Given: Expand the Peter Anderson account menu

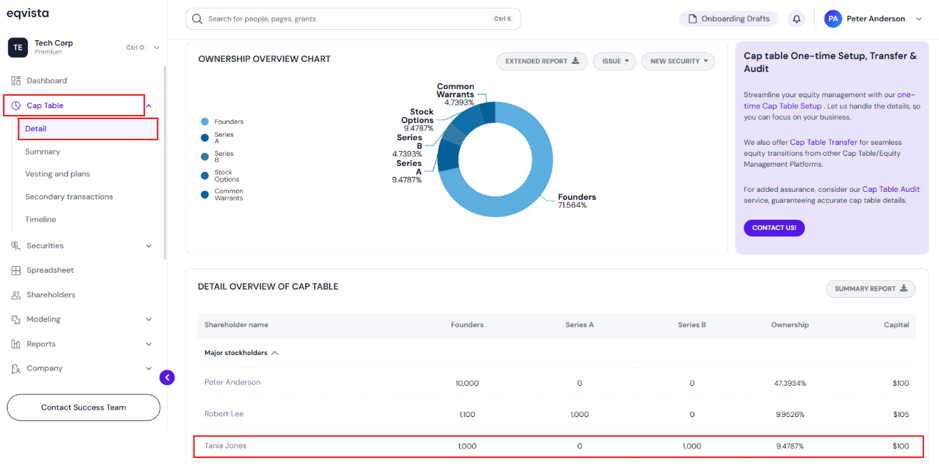Looking at the screenshot, I should (919, 19).
